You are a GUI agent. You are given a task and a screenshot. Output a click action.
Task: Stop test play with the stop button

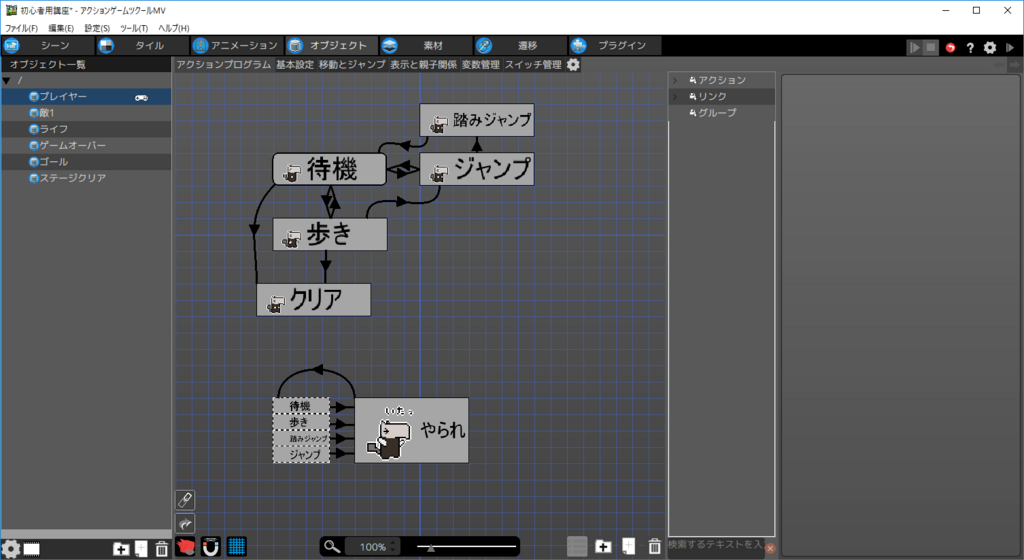pos(931,47)
